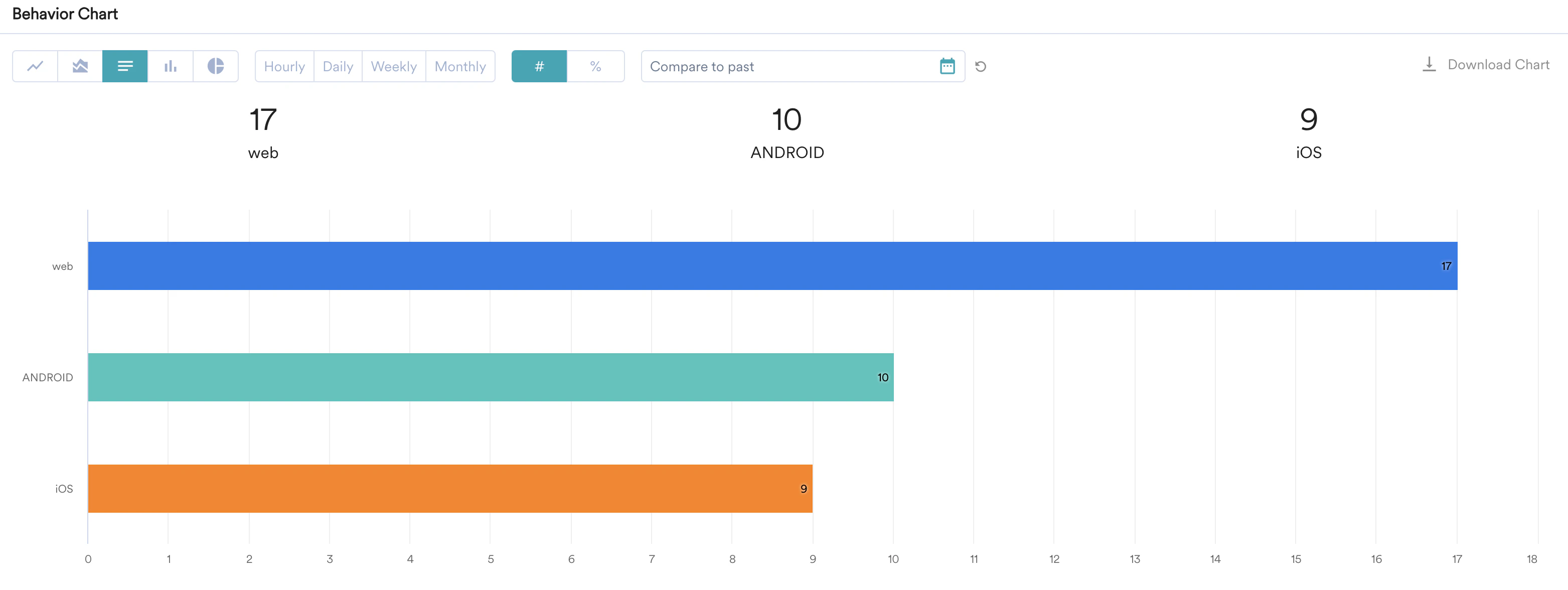
Task: Switch to area chart view
Action: pyautogui.click(x=80, y=66)
